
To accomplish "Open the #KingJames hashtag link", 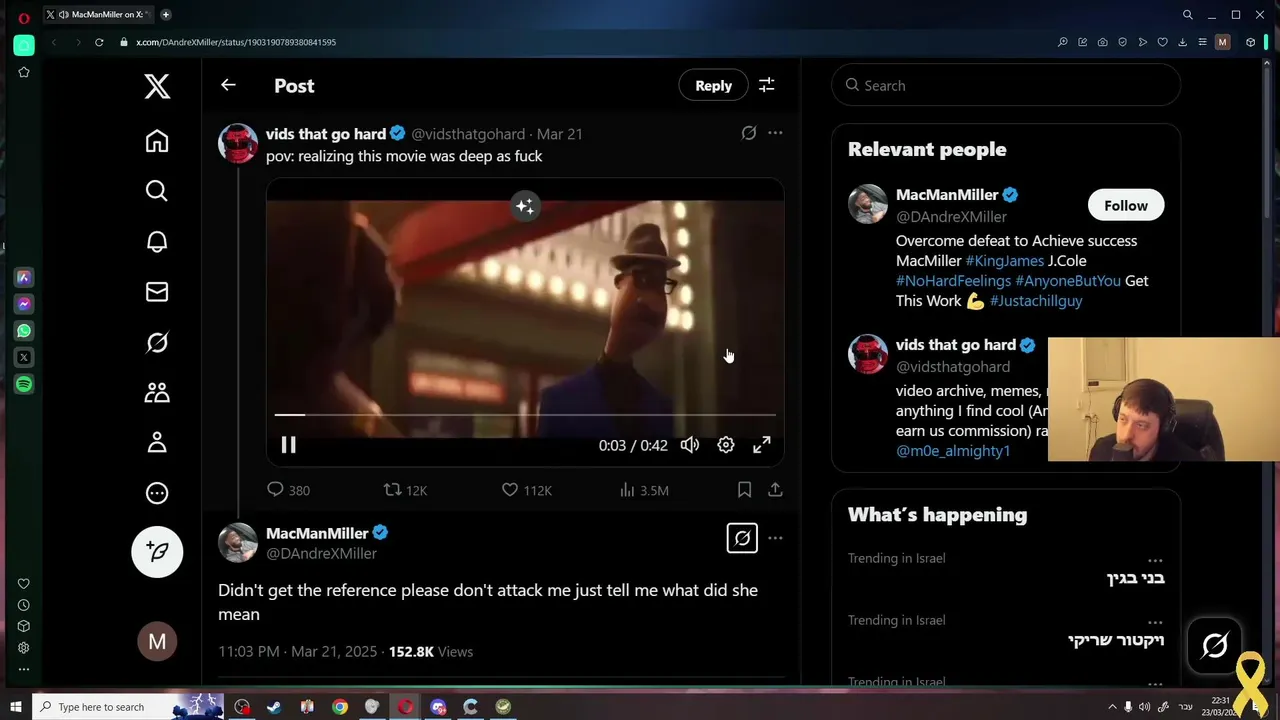I will point(1004,260).
